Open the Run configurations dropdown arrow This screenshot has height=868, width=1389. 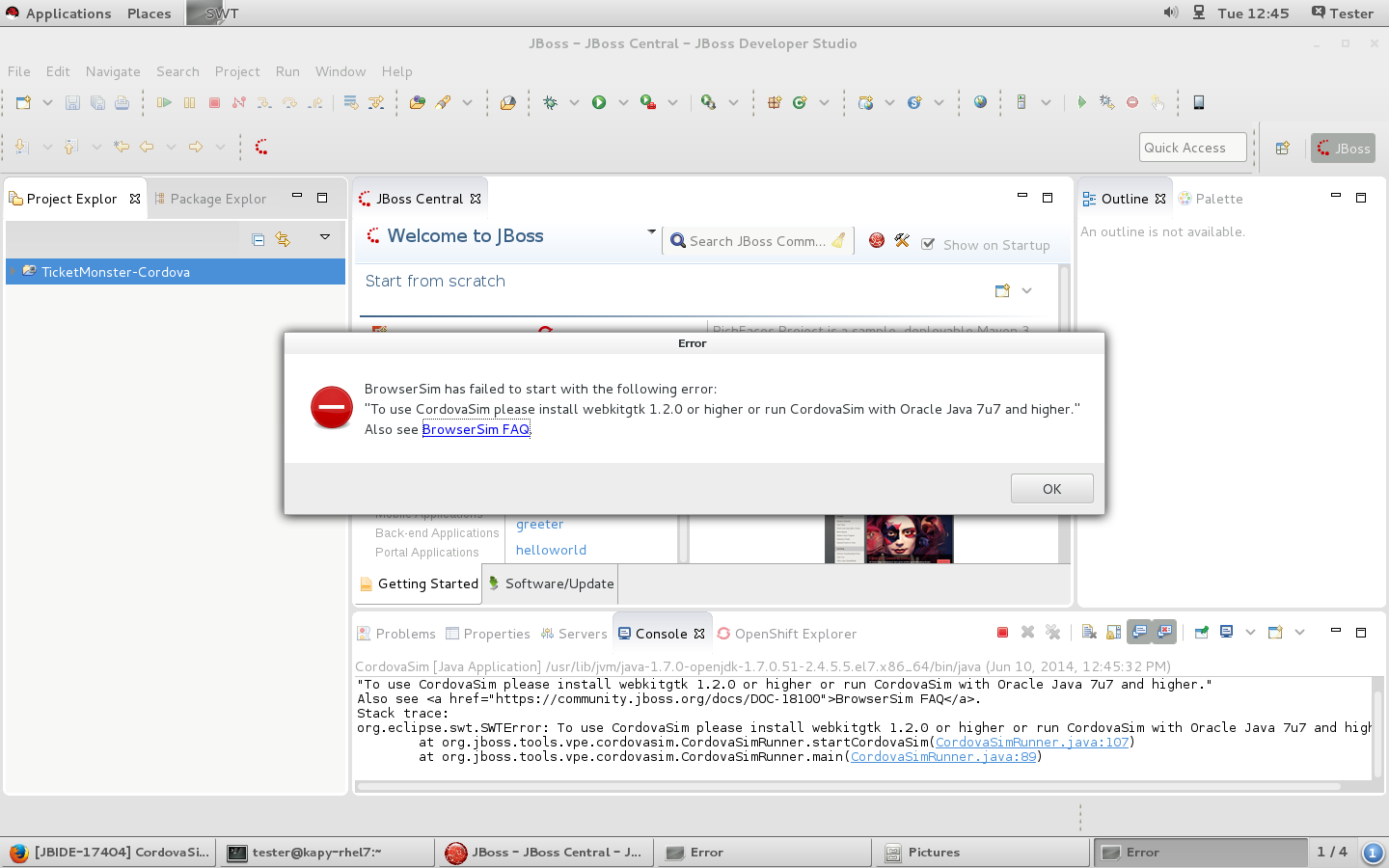tap(623, 102)
